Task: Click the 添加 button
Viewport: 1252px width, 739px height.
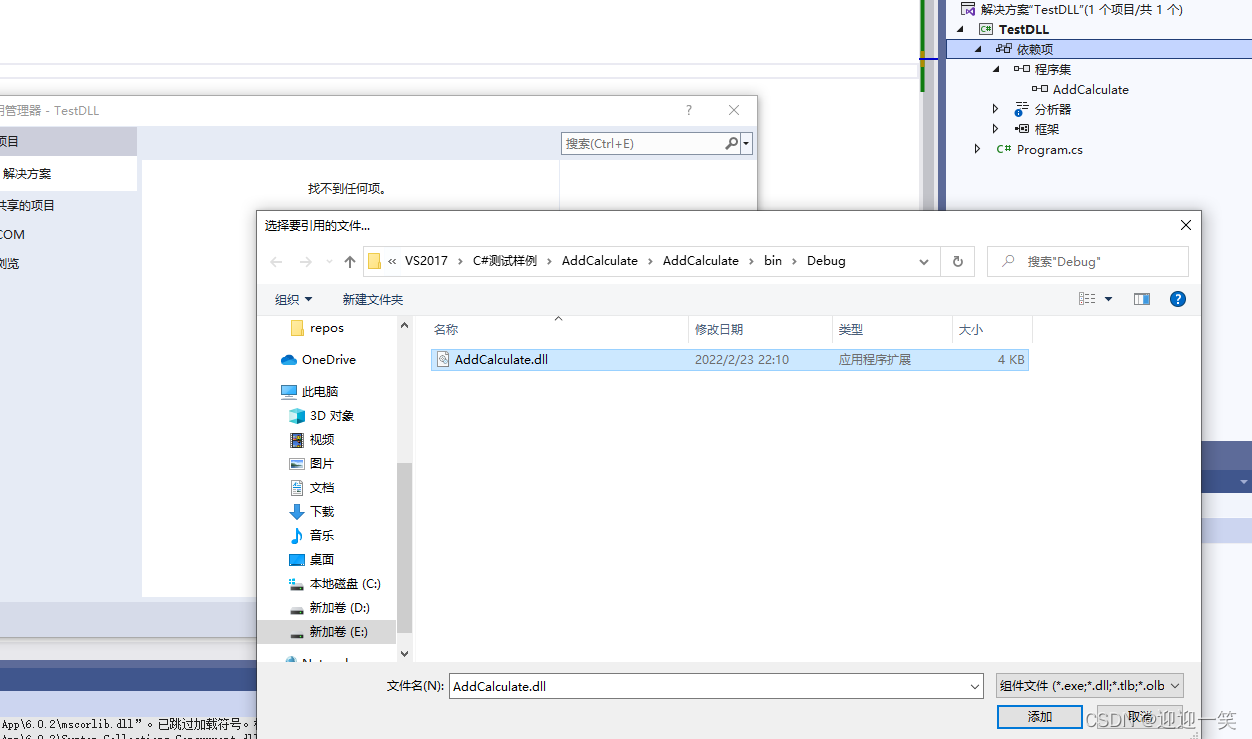Action: (1039, 716)
